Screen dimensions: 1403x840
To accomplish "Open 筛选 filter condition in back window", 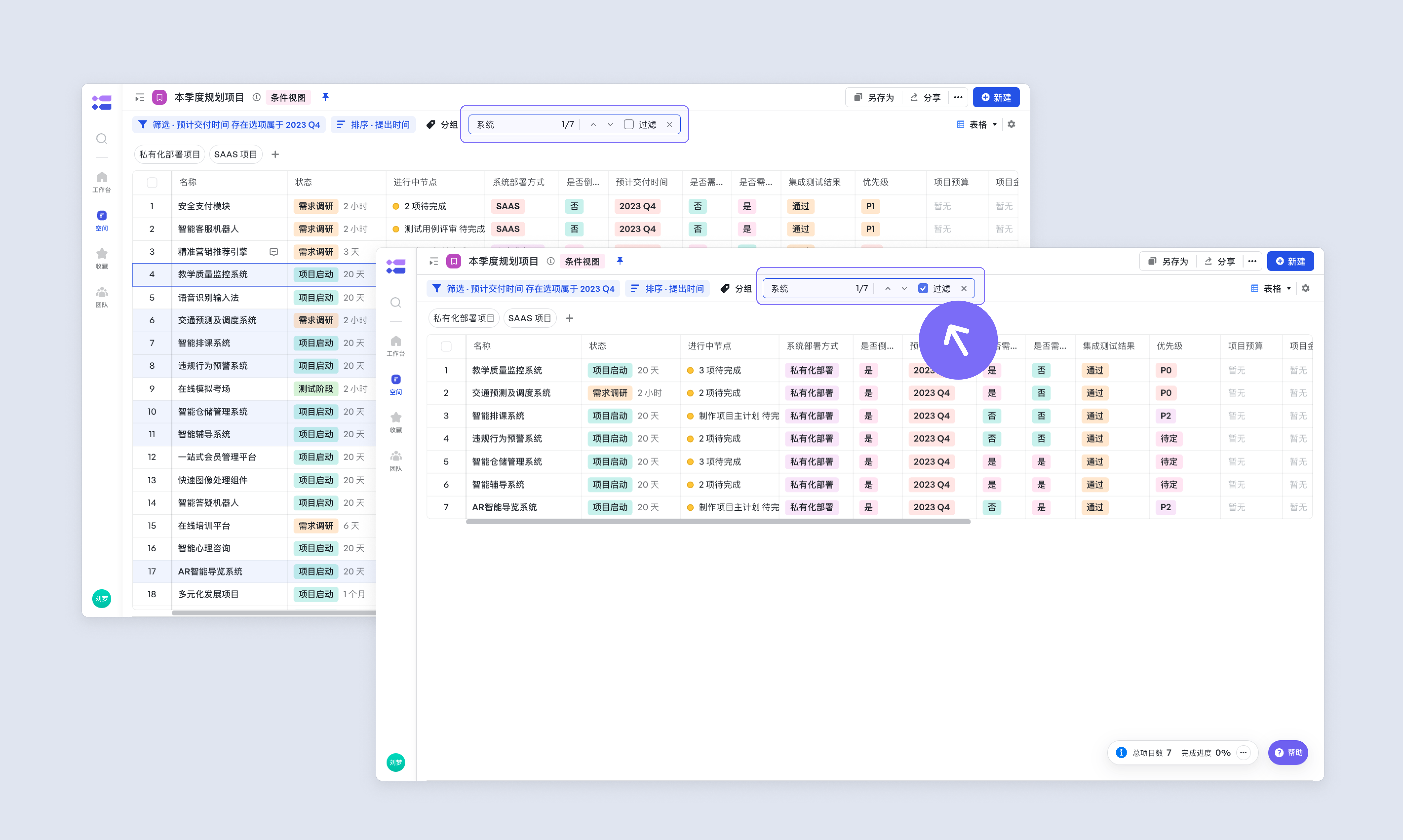I will tap(229, 125).
